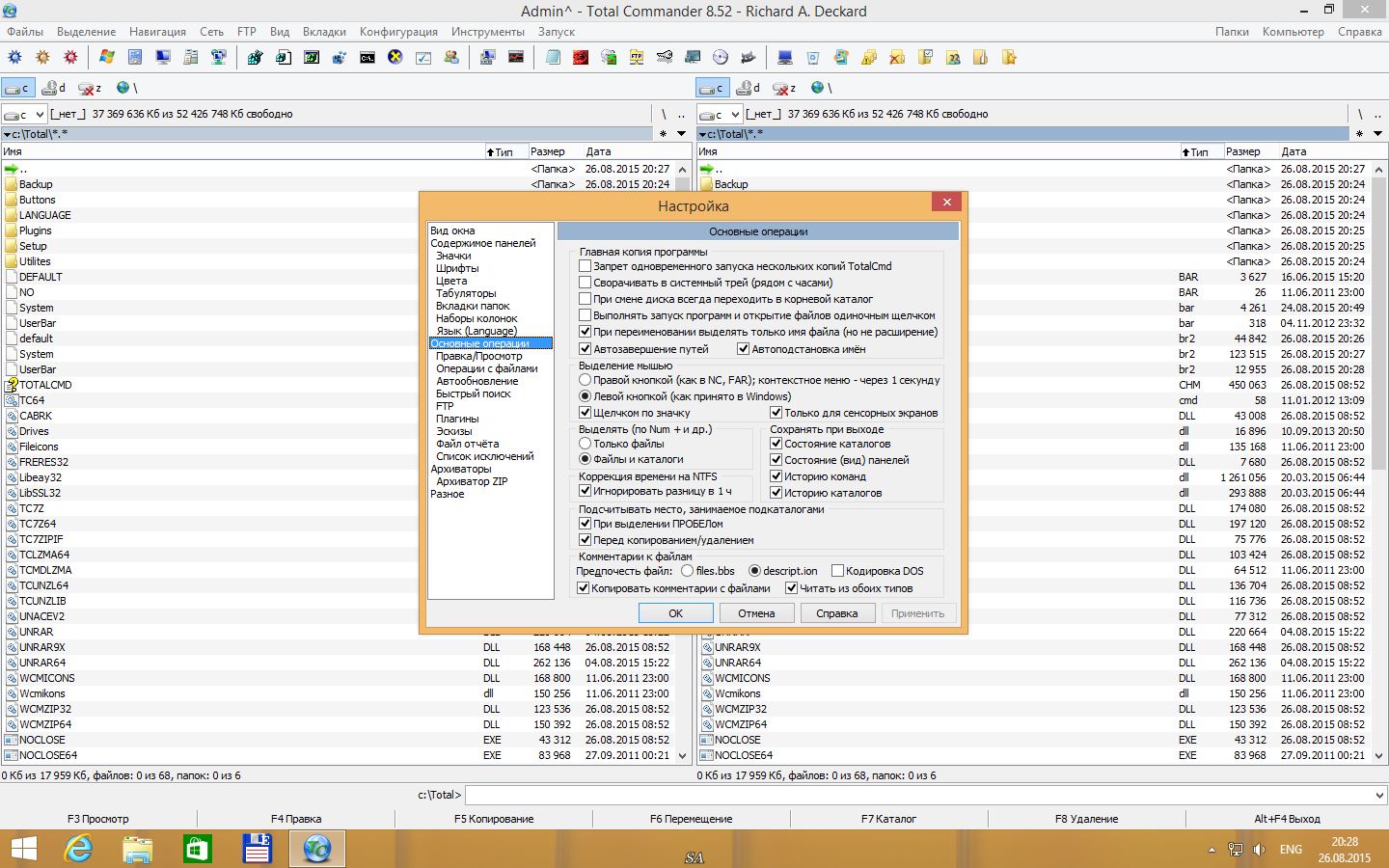Open the Конфигурация menu
The height and width of the screenshot is (868, 1389).
click(x=398, y=32)
